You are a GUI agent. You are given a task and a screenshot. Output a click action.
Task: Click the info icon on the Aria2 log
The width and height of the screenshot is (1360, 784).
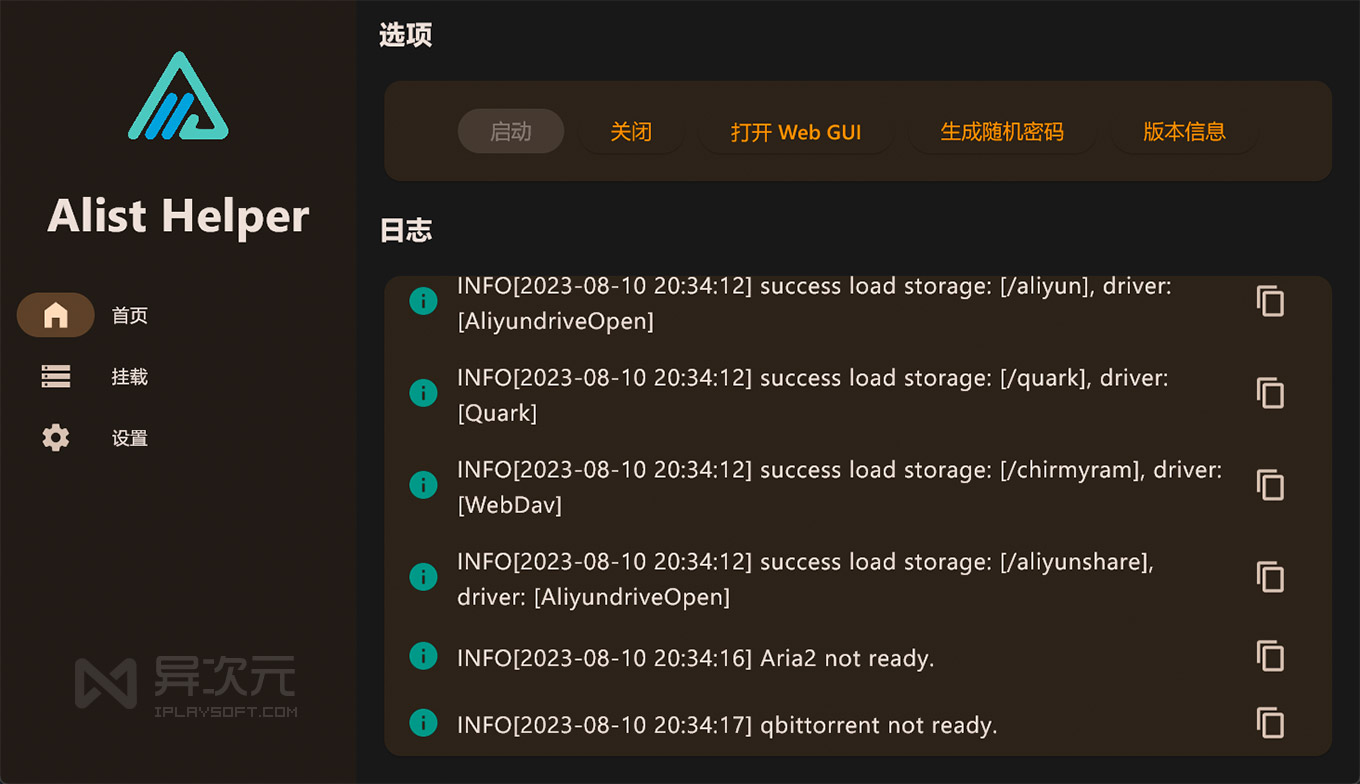(x=423, y=657)
